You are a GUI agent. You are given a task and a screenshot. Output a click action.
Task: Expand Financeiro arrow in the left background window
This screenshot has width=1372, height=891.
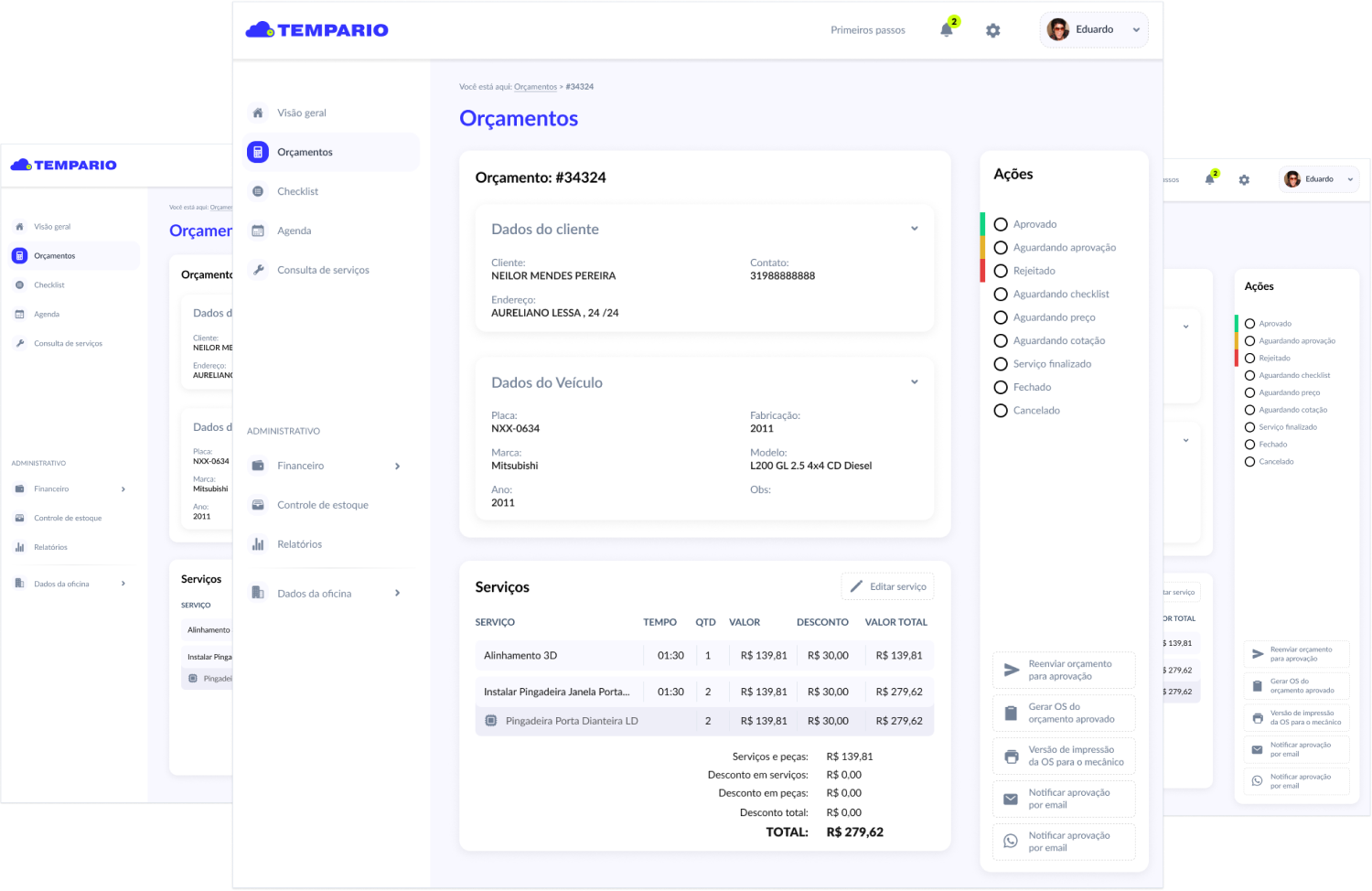123,489
